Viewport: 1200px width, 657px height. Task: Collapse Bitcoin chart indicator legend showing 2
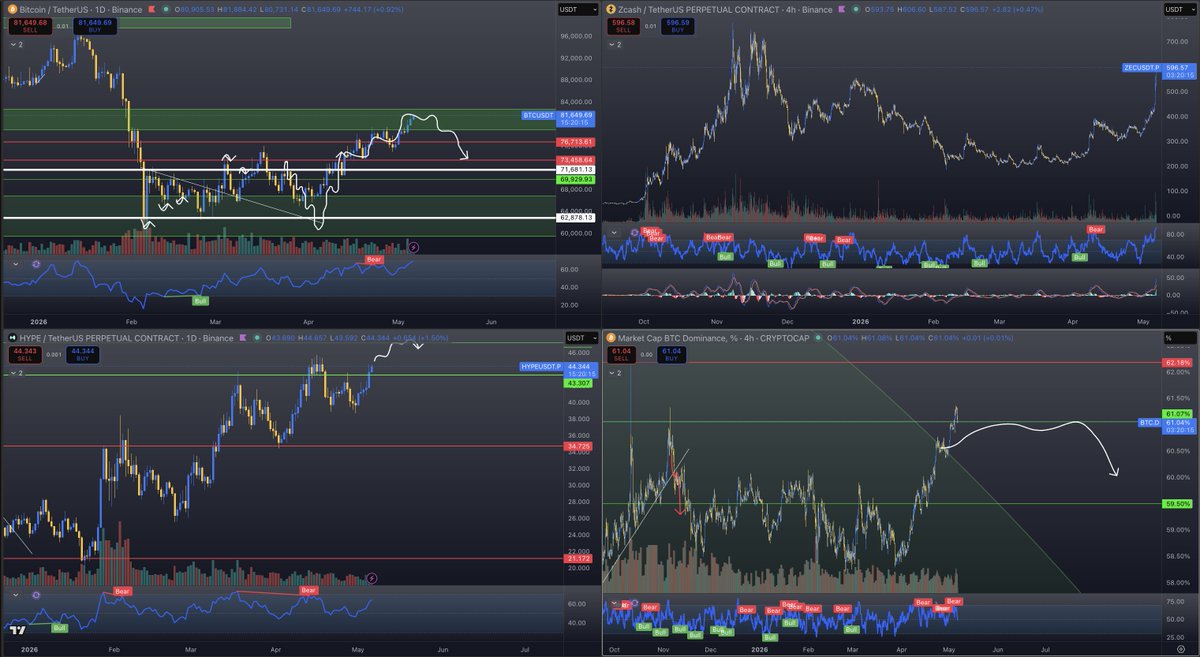pyautogui.click(x=19, y=46)
